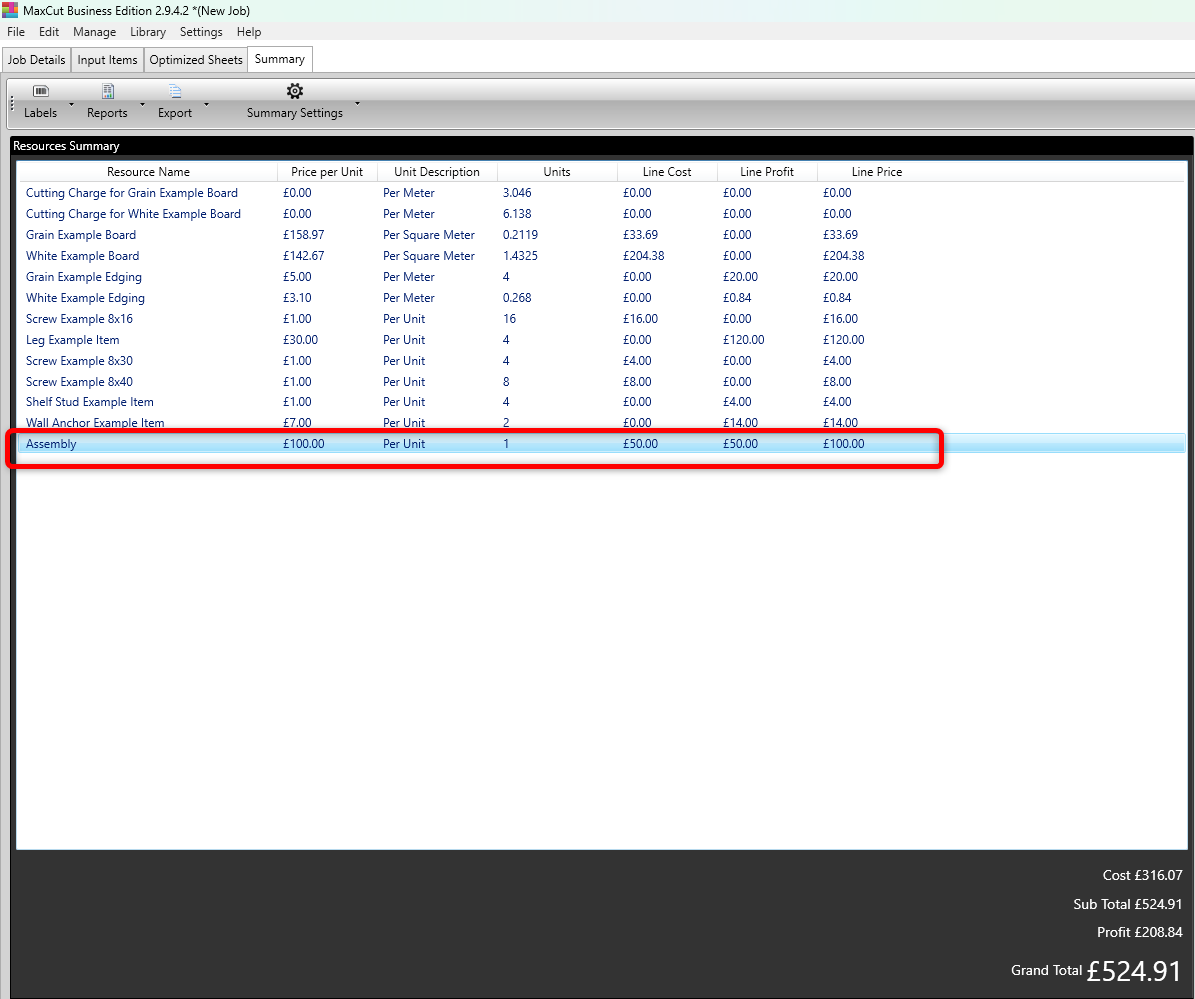Screen dimensions: 1195x999
Task: Switch to the Input Items tab
Action: tap(107, 59)
